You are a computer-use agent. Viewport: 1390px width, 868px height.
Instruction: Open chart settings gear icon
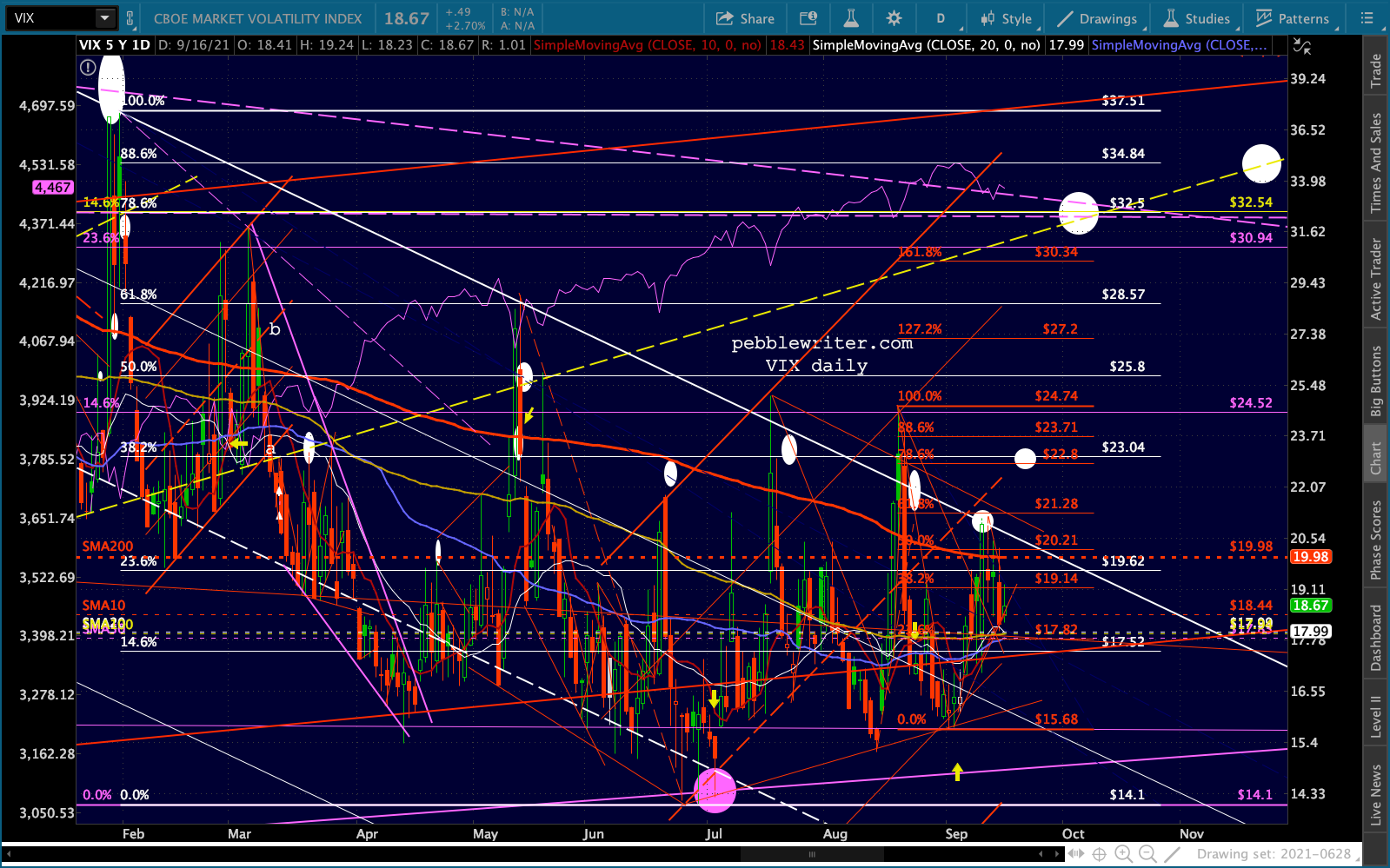pyautogui.click(x=894, y=18)
